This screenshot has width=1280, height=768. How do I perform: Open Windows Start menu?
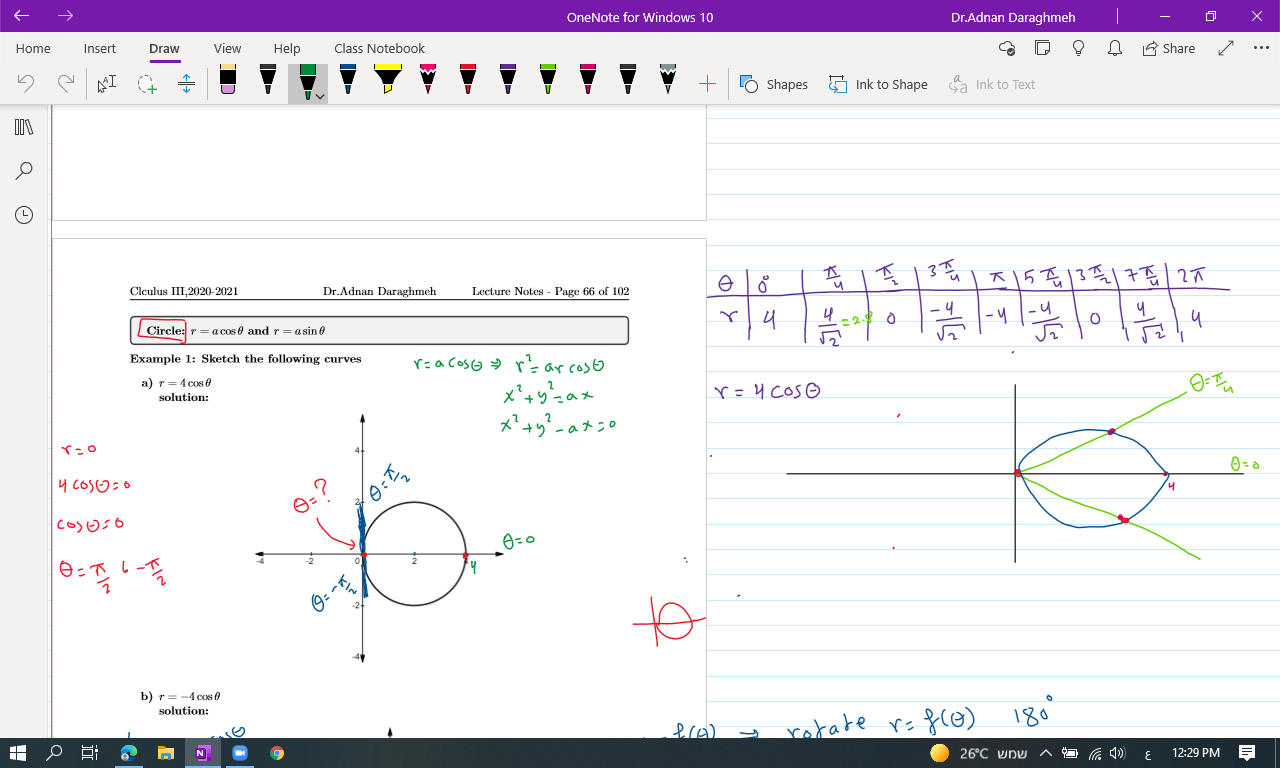19,753
